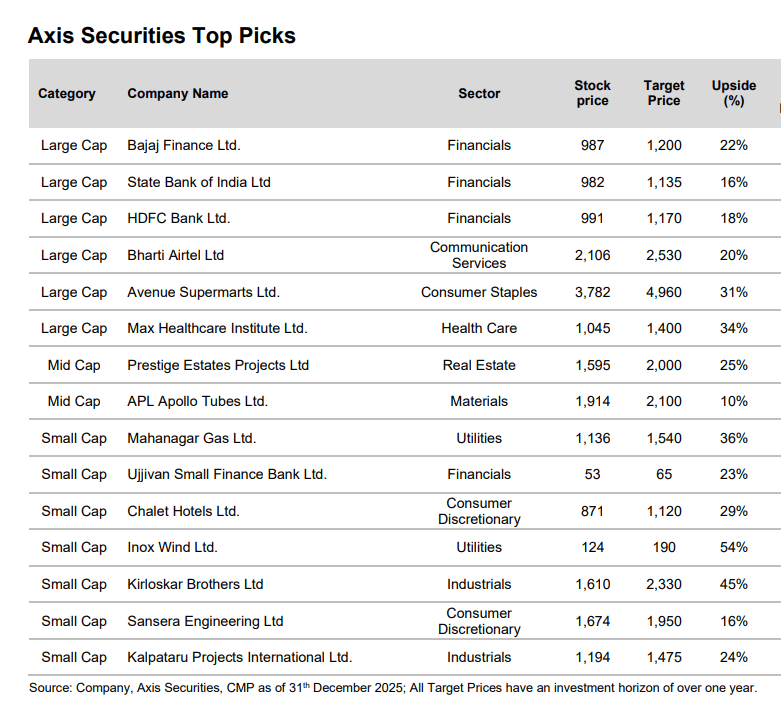Click Max Healthcare Institute Ltd. name
The image size is (781, 704).
pos(217,328)
